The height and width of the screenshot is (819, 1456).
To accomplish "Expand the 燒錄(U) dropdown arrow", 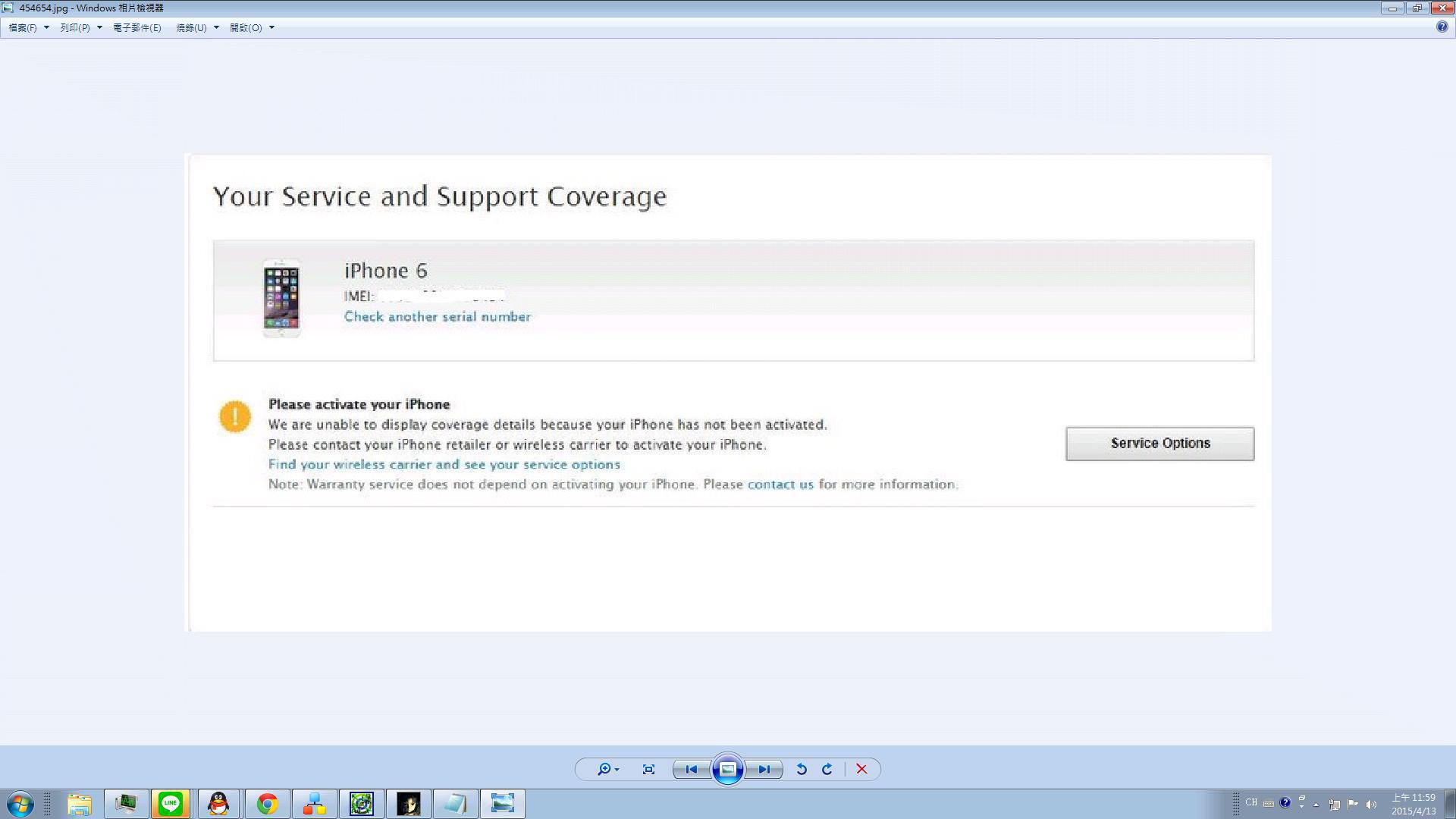I will pos(216,27).
